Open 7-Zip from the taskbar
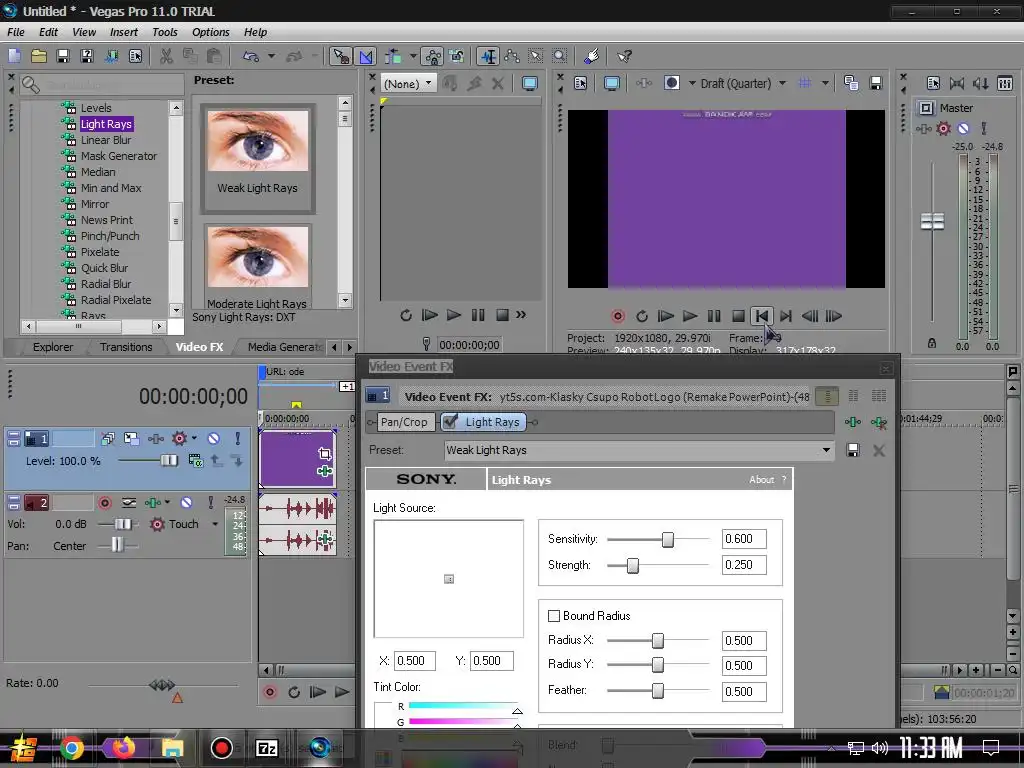The width and height of the screenshot is (1024, 768). click(x=266, y=748)
